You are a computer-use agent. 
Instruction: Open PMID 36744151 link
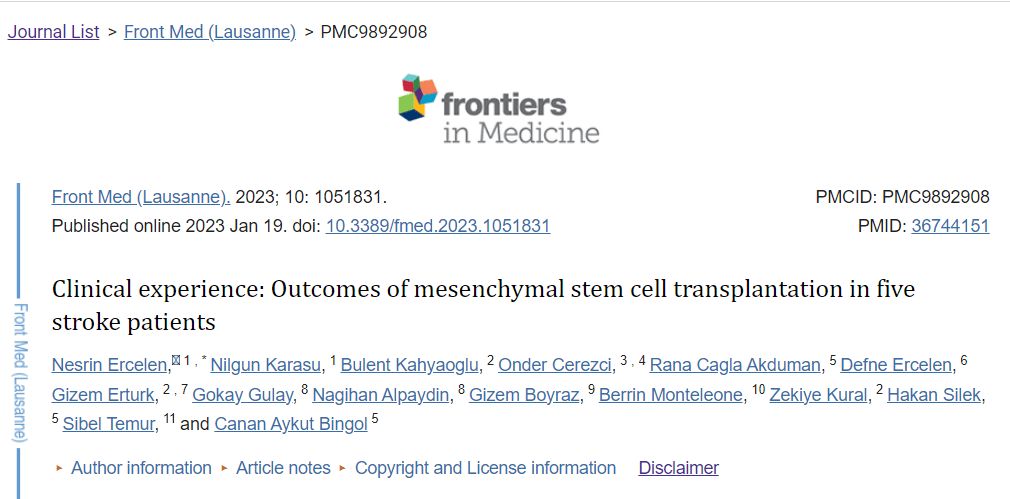coord(950,226)
